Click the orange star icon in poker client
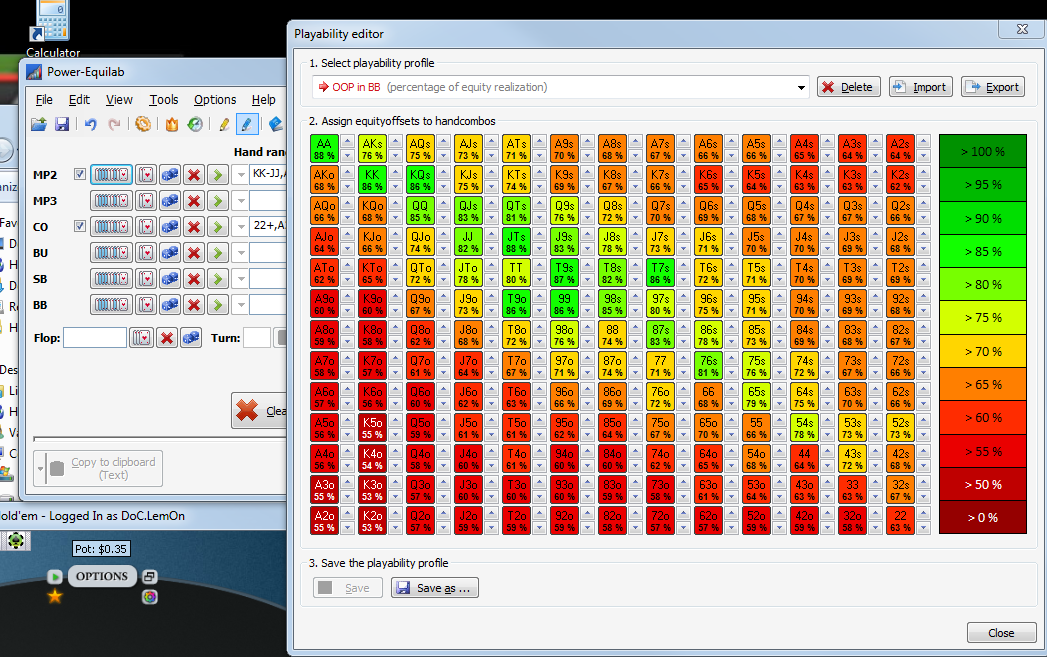This screenshot has width=1047, height=657. pyautogui.click(x=55, y=596)
